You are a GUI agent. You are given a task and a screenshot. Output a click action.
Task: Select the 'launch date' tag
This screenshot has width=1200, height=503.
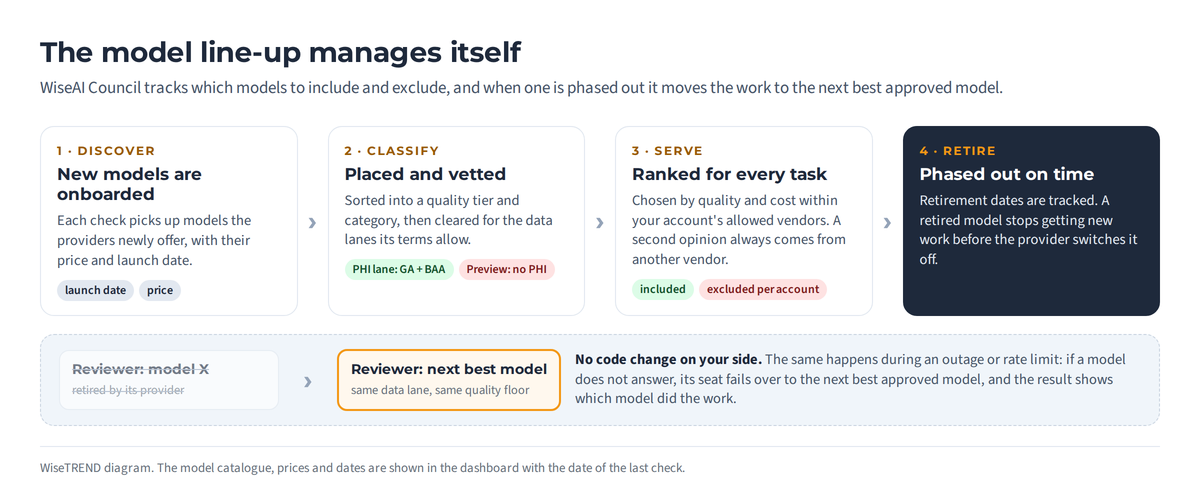95,290
